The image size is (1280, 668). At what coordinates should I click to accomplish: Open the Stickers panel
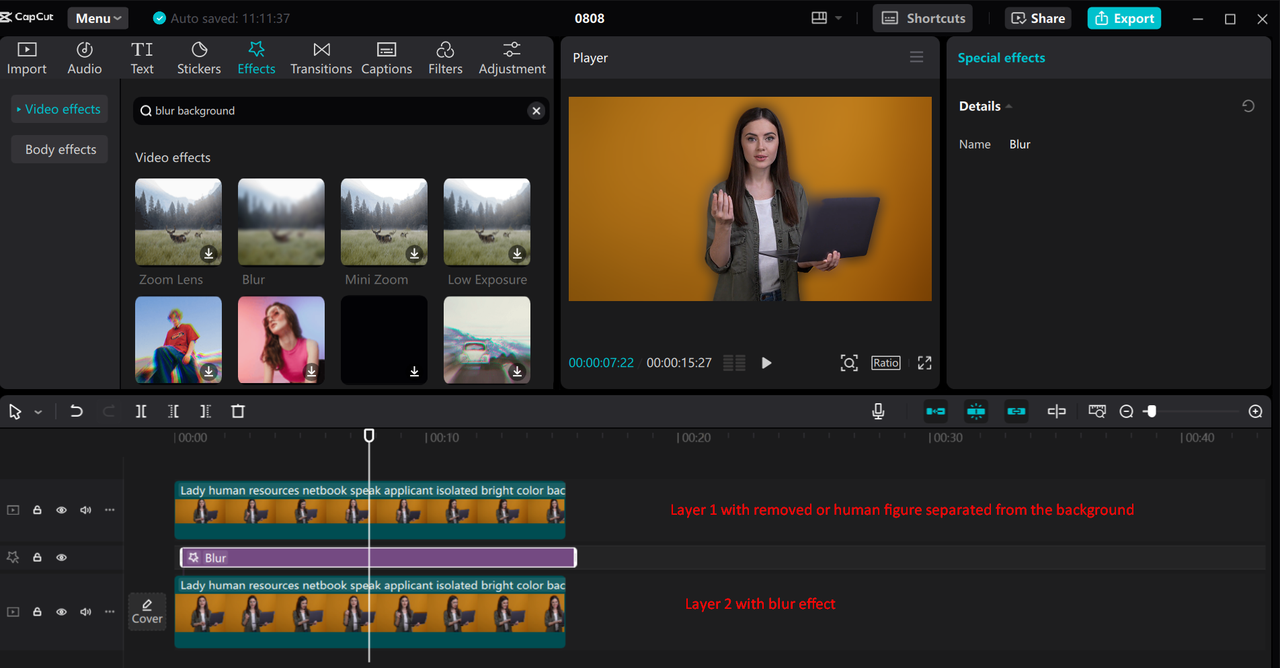click(x=199, y=58)
